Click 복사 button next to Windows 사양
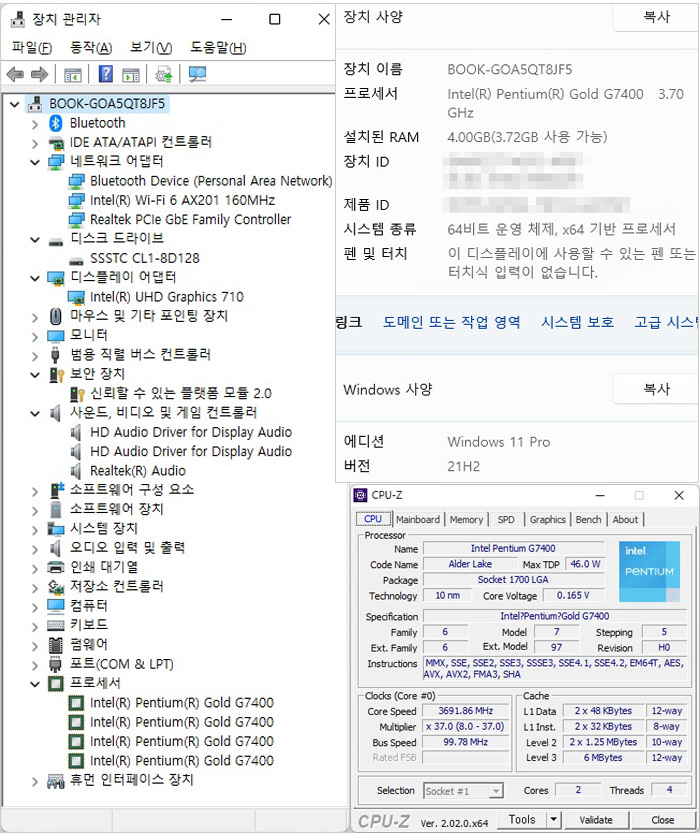700x836 pixels. pyautogui.click(x=656, y=389)
